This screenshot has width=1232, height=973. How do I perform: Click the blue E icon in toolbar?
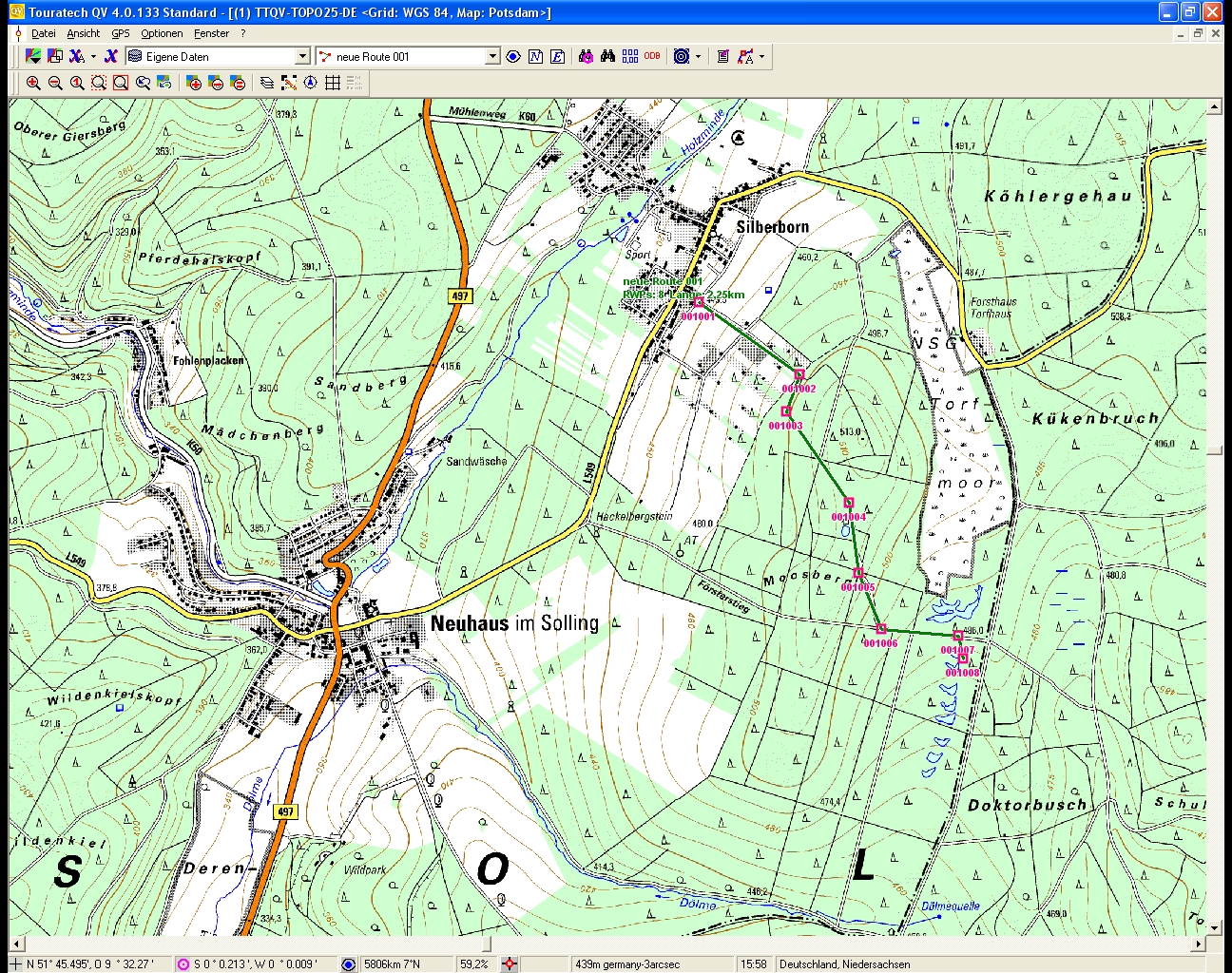click(557, 57)
